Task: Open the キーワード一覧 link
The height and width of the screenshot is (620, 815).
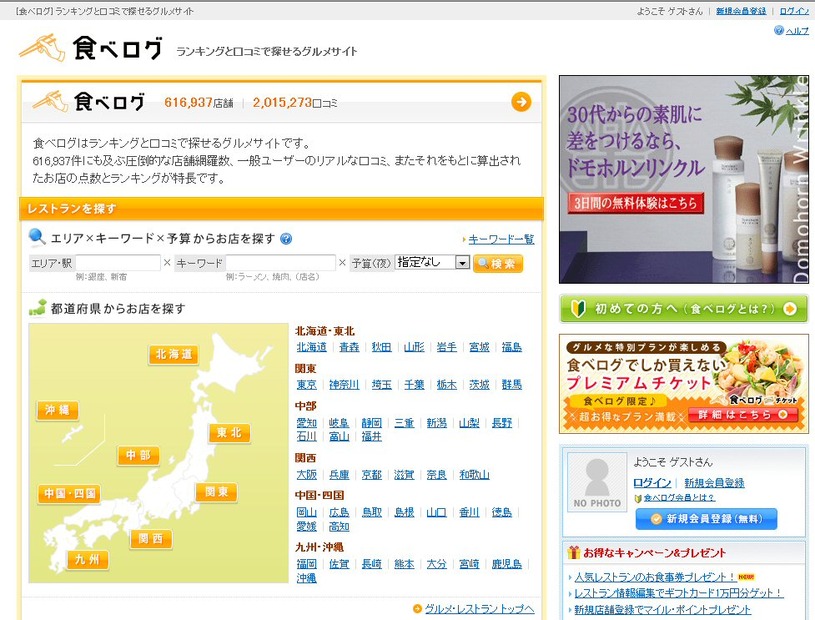Action: tap(501, 239)
